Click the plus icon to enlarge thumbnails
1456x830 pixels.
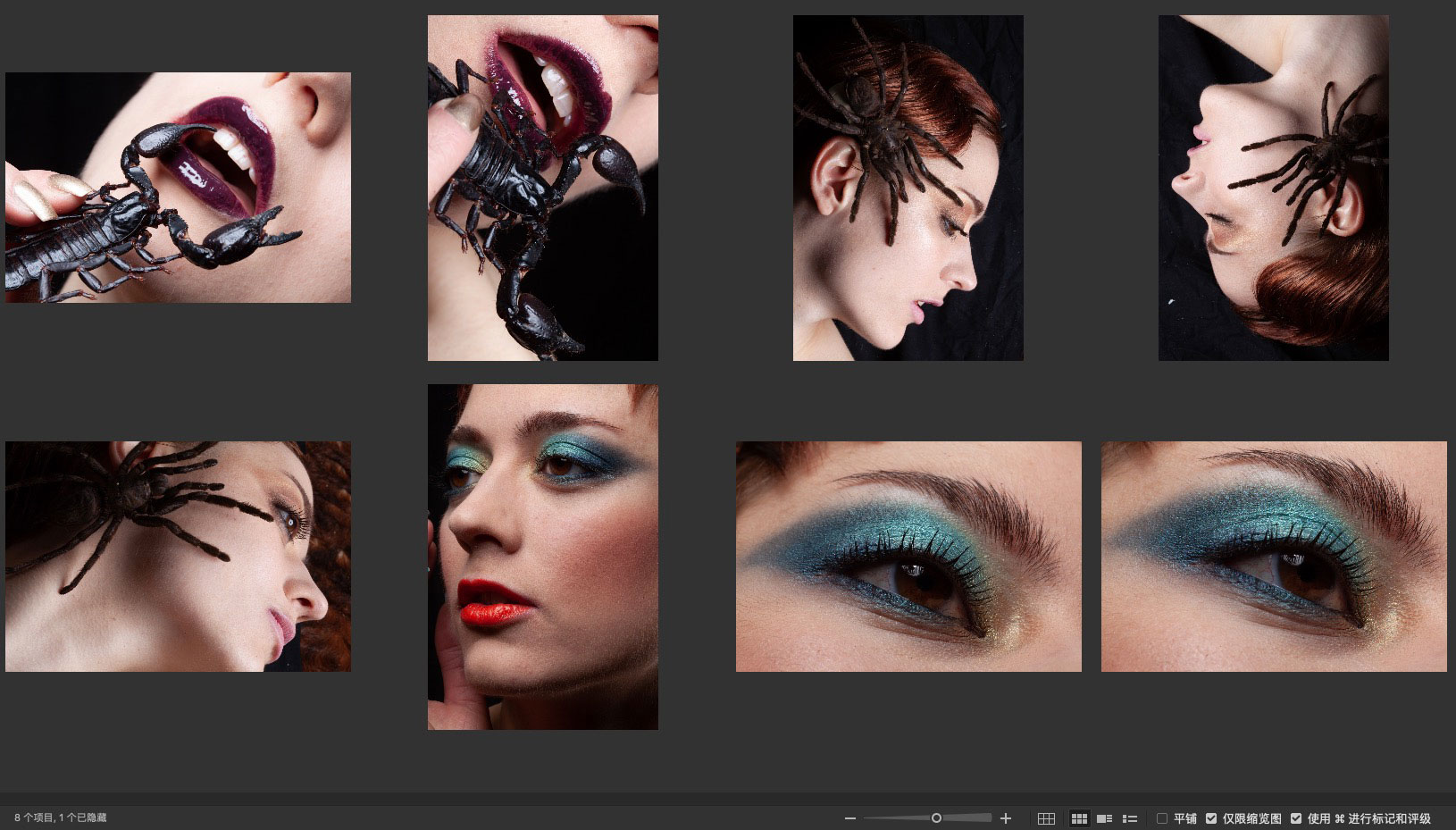pos(1006,818)
